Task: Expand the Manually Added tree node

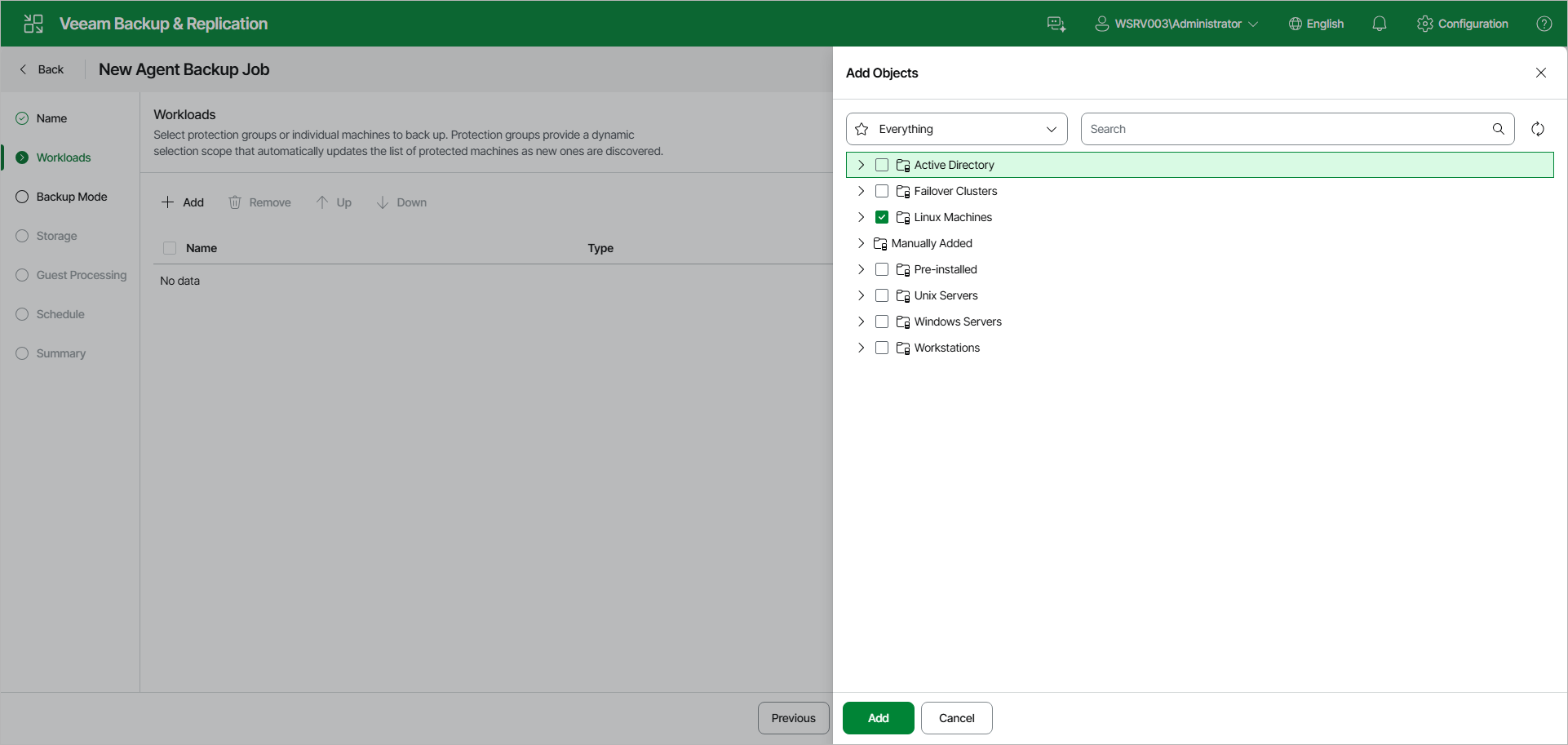Action: (x=861, y=243)
